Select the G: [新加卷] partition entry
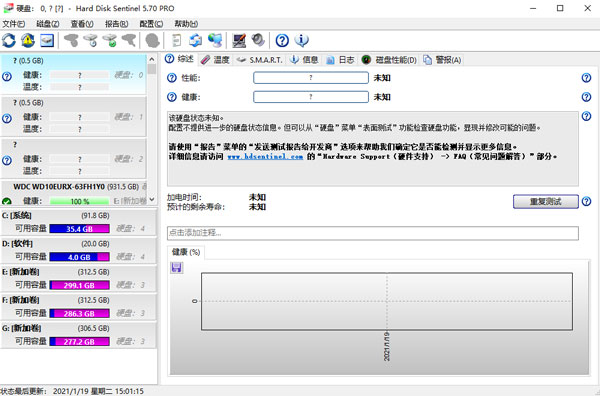The width and height of the screenshot is (600, 396). [x=78, y=335]
